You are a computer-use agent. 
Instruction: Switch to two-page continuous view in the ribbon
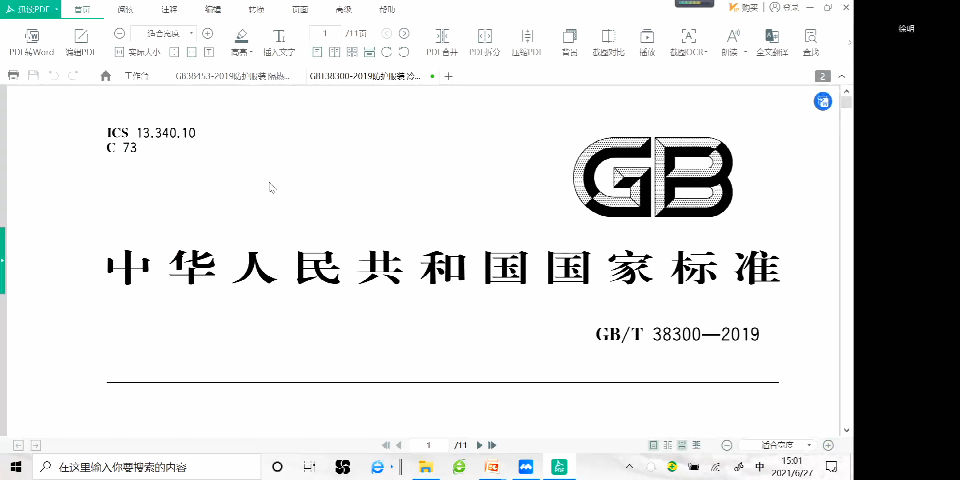[352, 52]
